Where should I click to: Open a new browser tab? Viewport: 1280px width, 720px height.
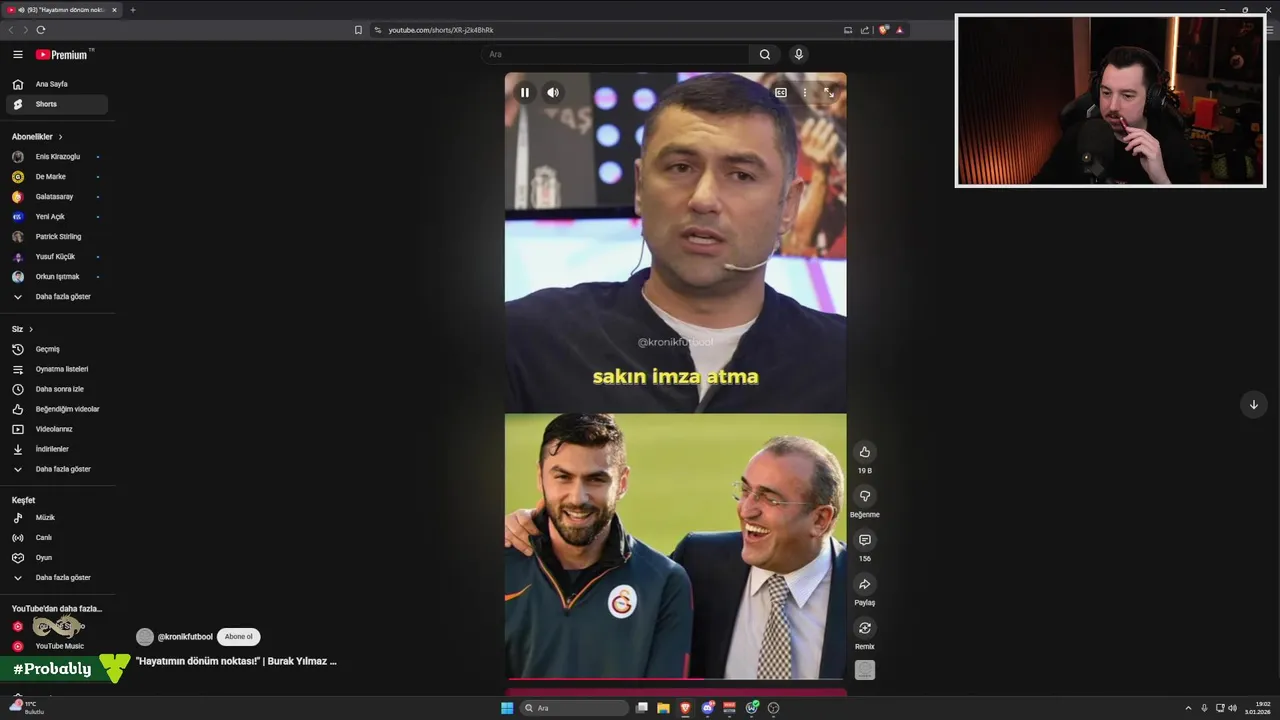[133, 10]
